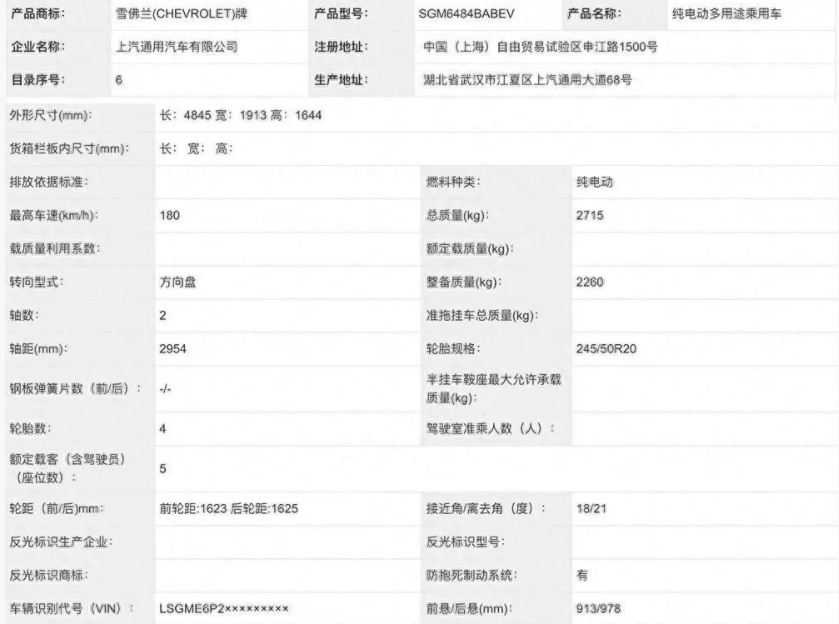Click the 轮胎规格 label
Image resolution: width=839 pixels, height=624 pixels.
pos(453,349)
